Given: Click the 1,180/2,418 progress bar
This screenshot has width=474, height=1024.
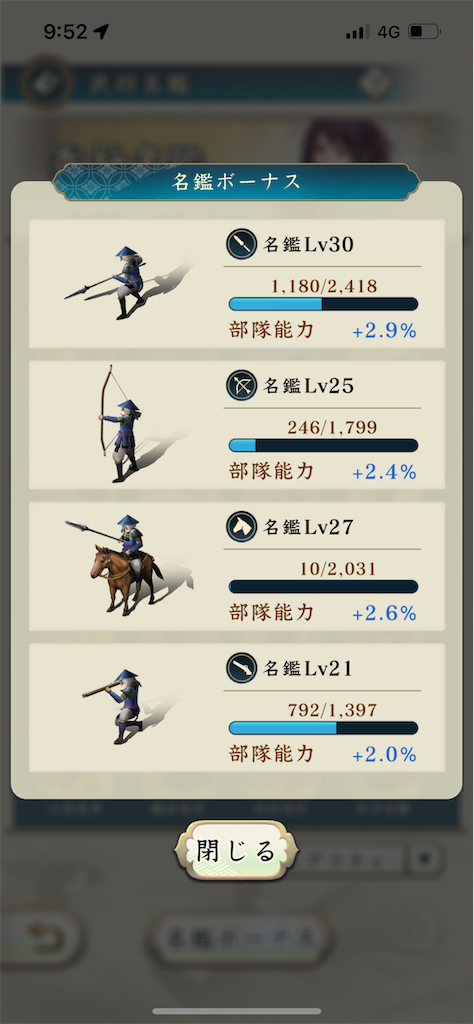Looking at the screenshot, I should point(323,304).
